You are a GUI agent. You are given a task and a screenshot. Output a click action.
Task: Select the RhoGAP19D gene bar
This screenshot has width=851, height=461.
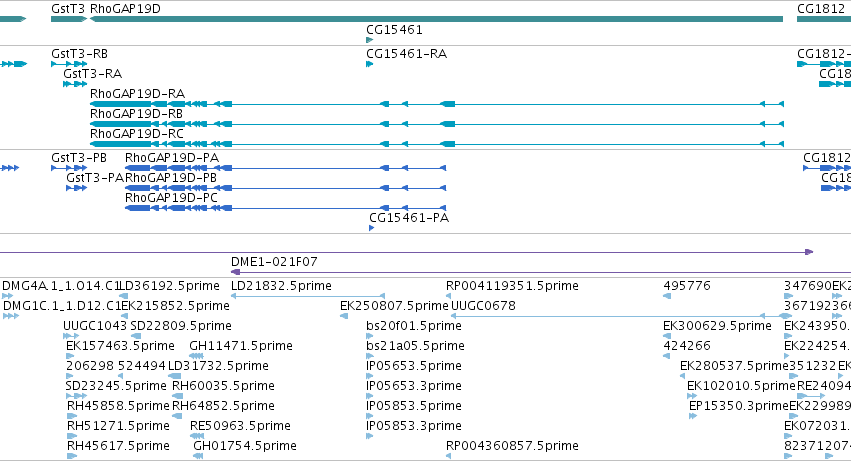tap(436, 19)
